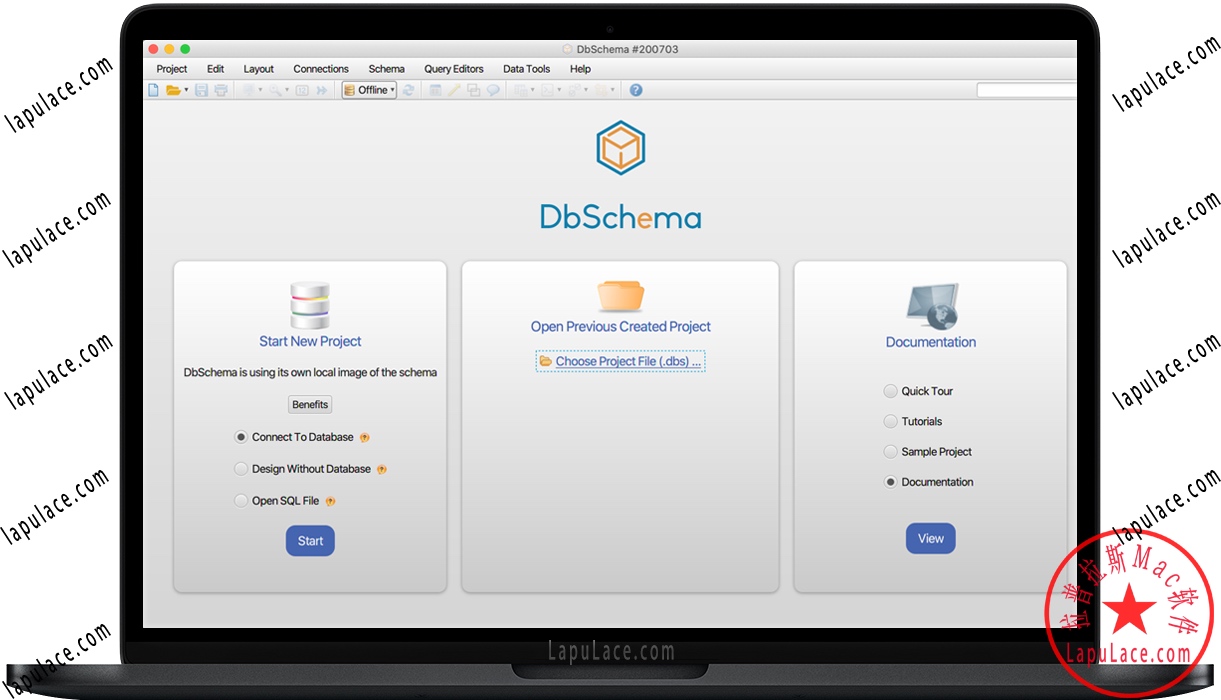Expand the arrow next to the open folder icon
Screen dimensions: 1221x700
coord(186,90)
